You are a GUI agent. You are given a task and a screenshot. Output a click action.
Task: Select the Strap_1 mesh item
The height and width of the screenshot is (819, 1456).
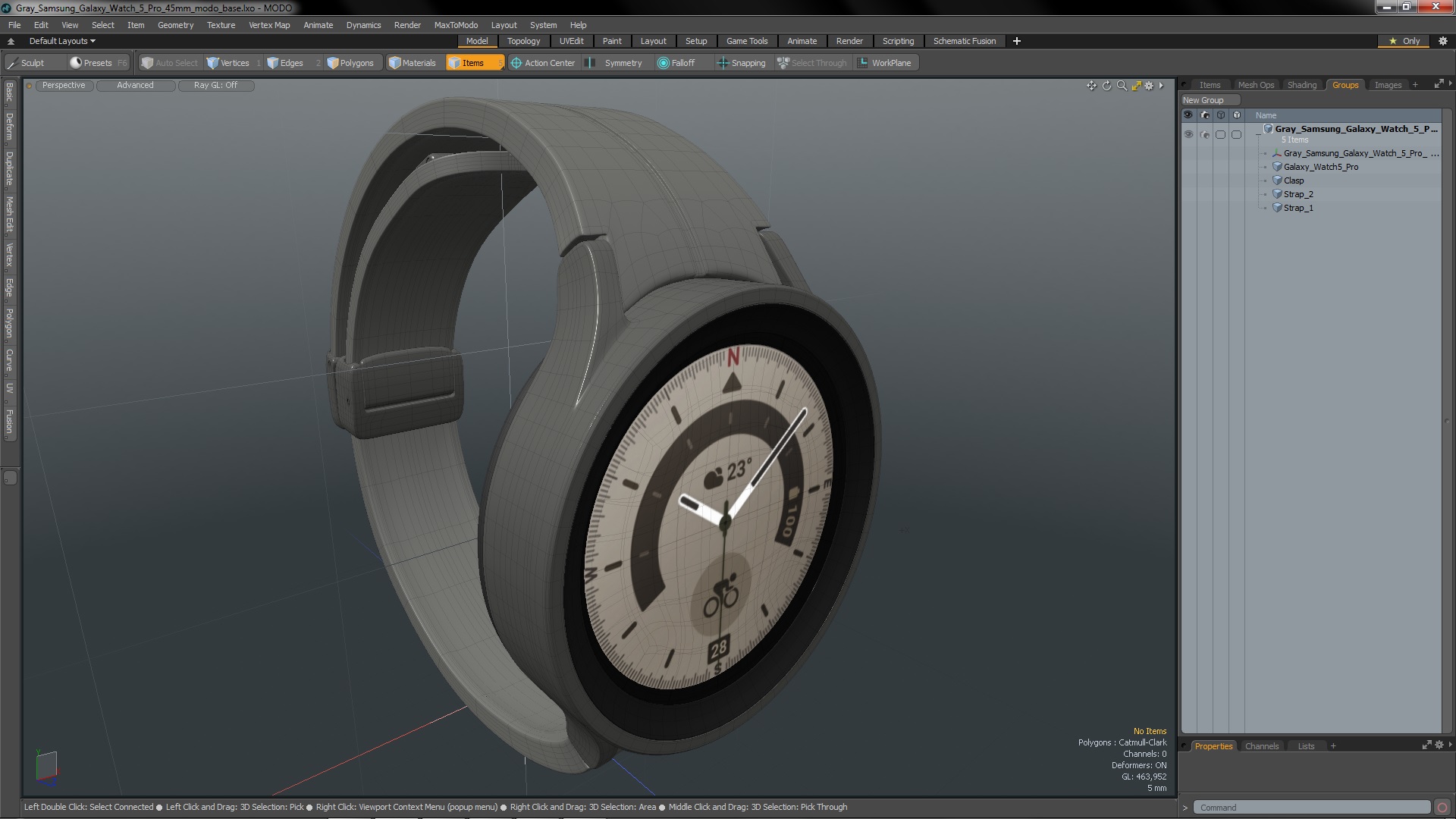(x=1298, y=208)
